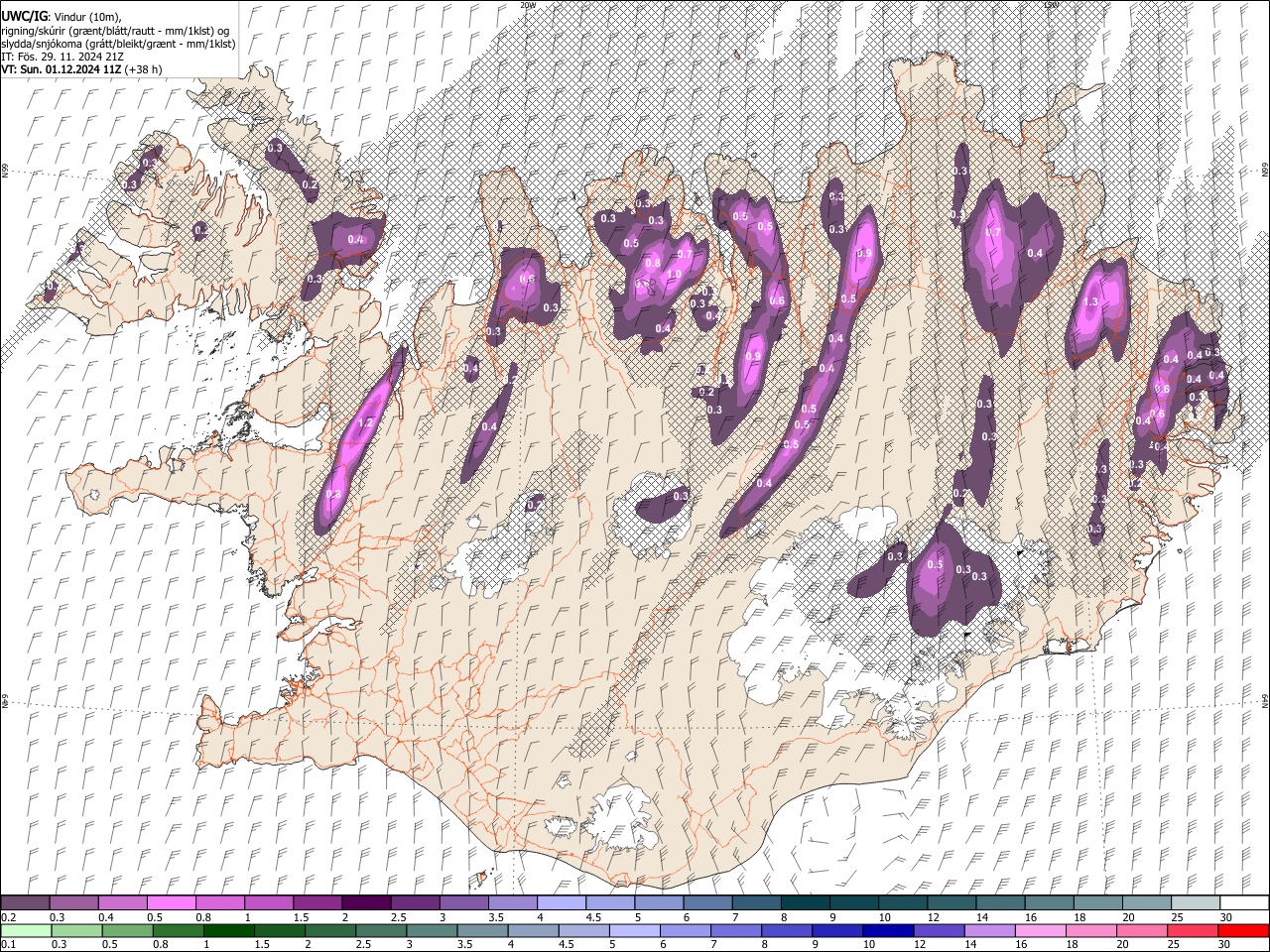
Task: Click the 'IT: Fös. 29. 11. 2024 21Z' line
Action: (63, 57)
